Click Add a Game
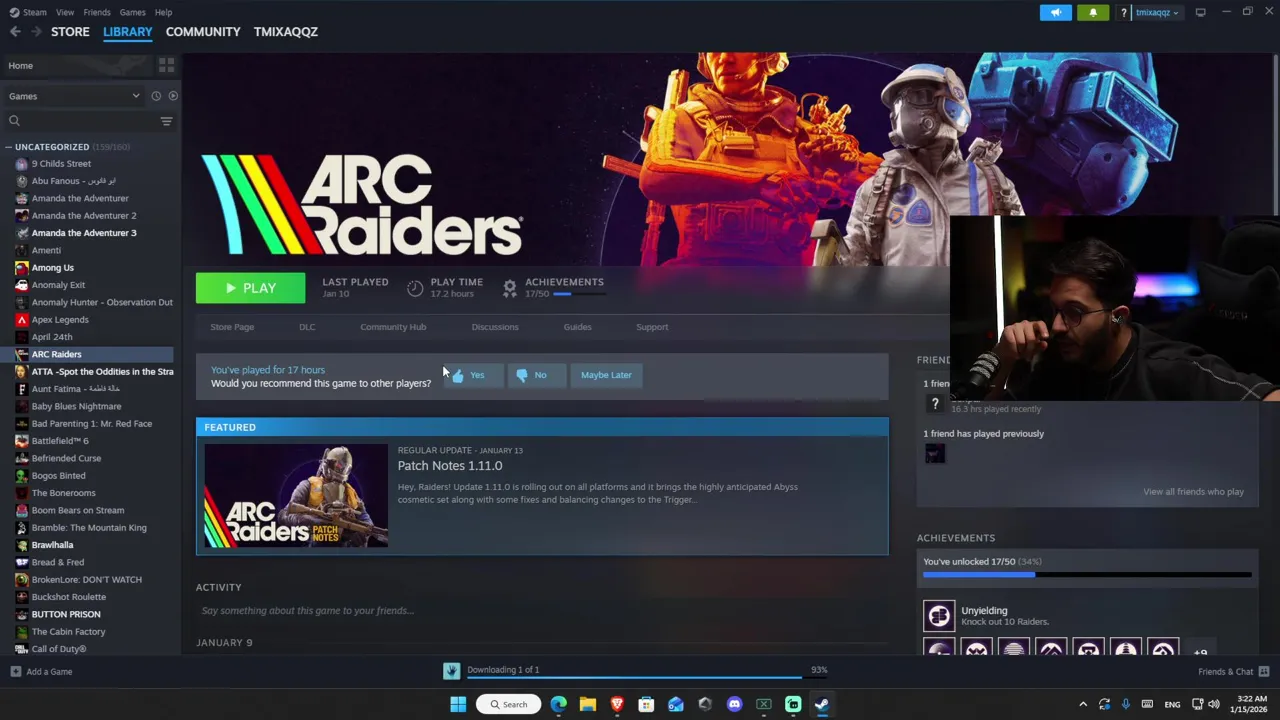Viewport: 1280px width, 720px height. (41, 672)
